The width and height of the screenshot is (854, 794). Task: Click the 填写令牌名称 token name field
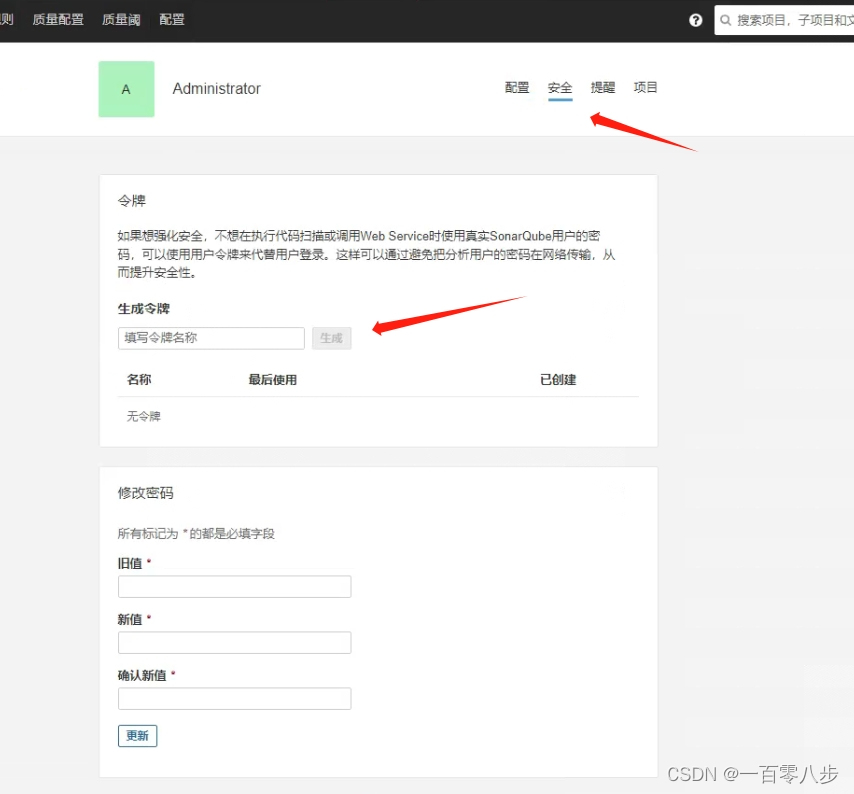click(x=210, y=338)
